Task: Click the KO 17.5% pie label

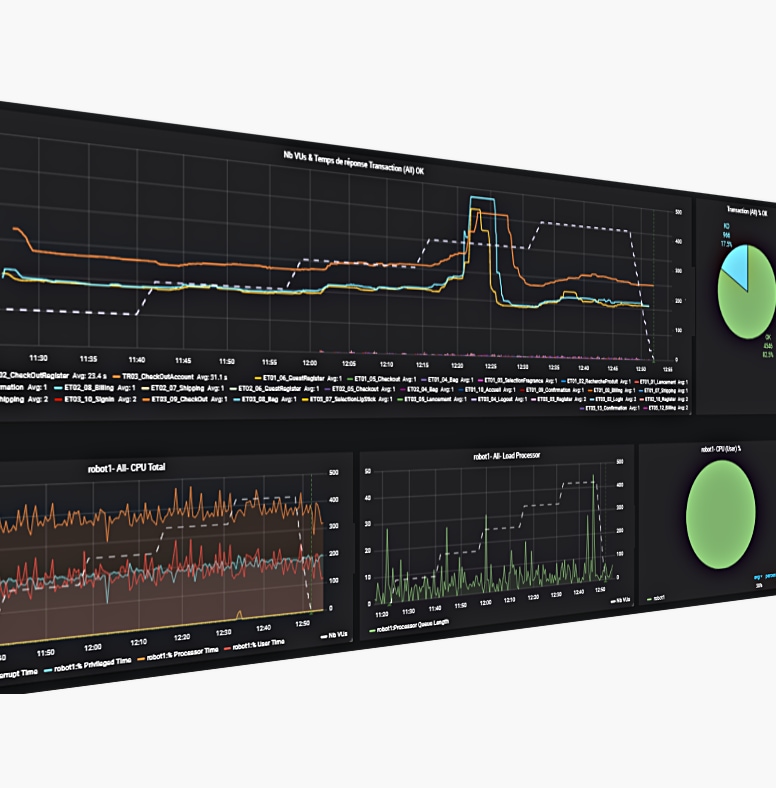Action: click(x=726, y=235)
